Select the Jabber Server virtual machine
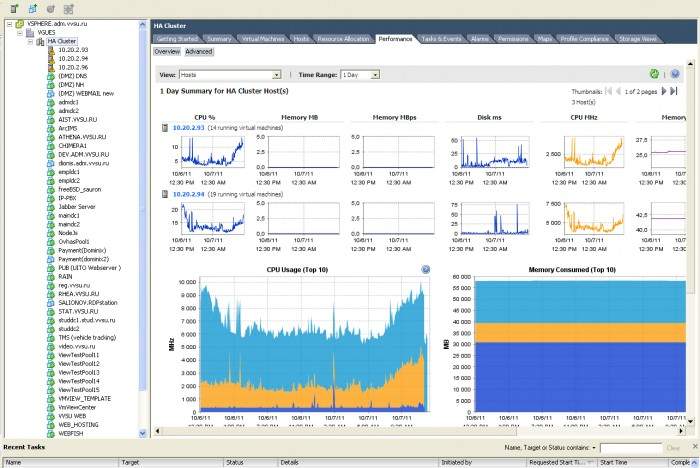700x468 pixels. [78, 205]
